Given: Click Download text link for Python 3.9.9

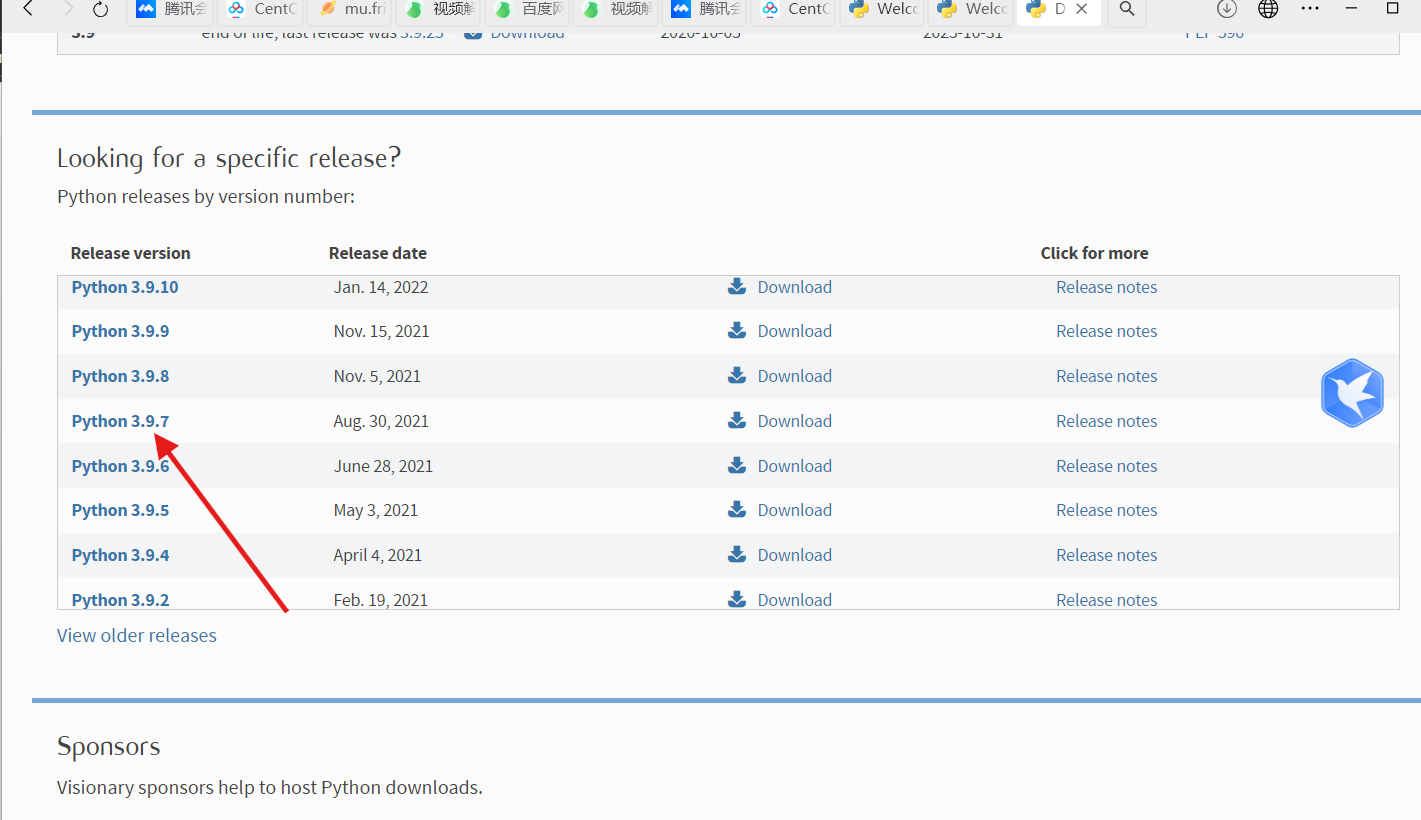Looking at the screenshot, I should [x=795, y=331].
